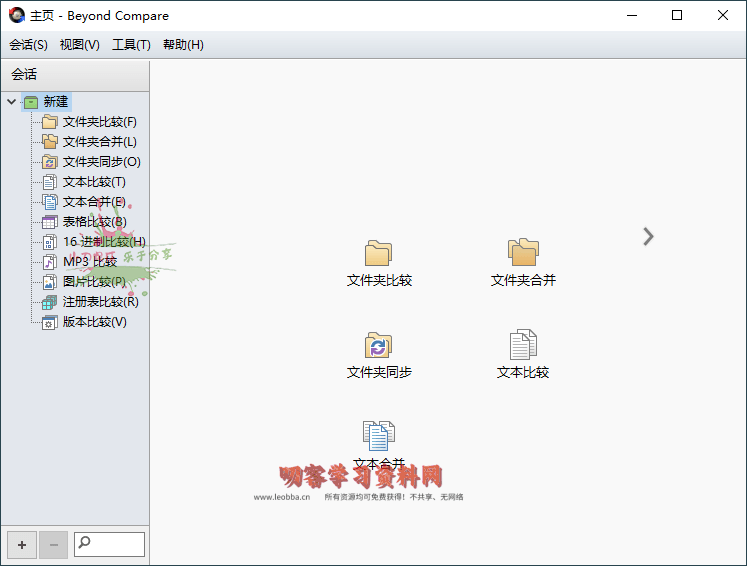Show next page with right chevron arrow
This screenshot has width=747, height=566.
tap(648, 236)
